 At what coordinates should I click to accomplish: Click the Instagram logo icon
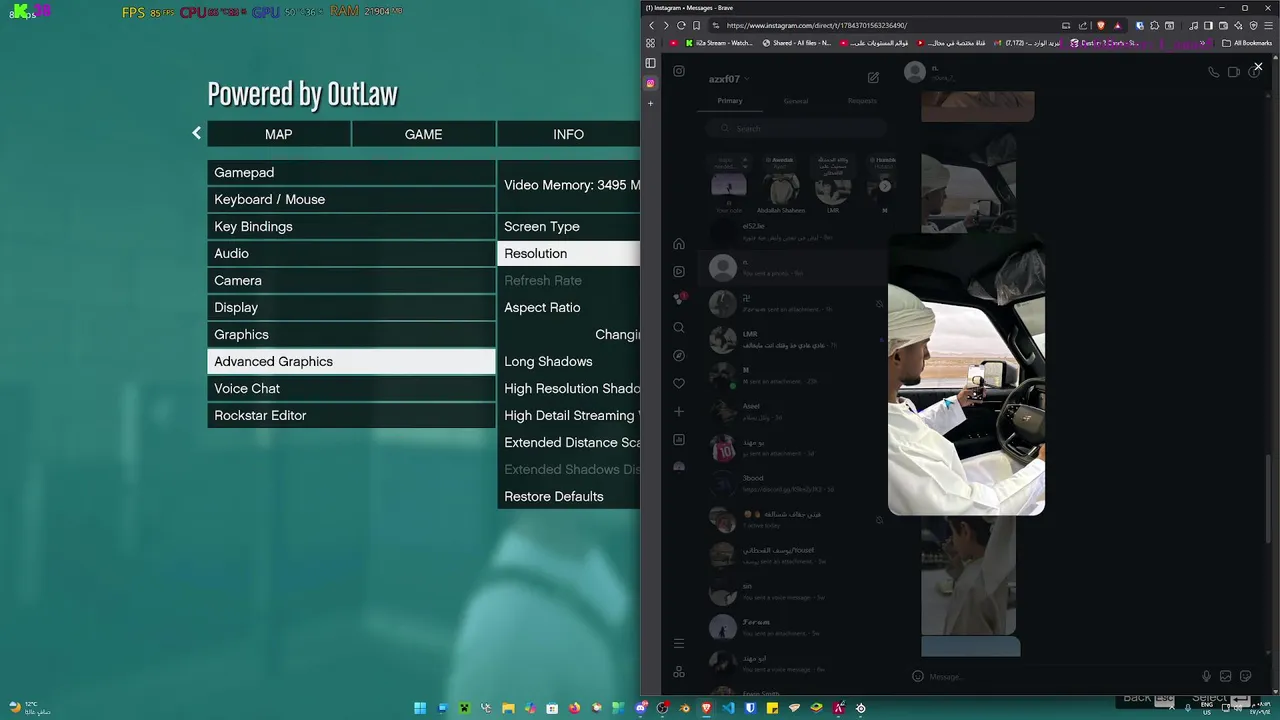click(x=679, y=71)
